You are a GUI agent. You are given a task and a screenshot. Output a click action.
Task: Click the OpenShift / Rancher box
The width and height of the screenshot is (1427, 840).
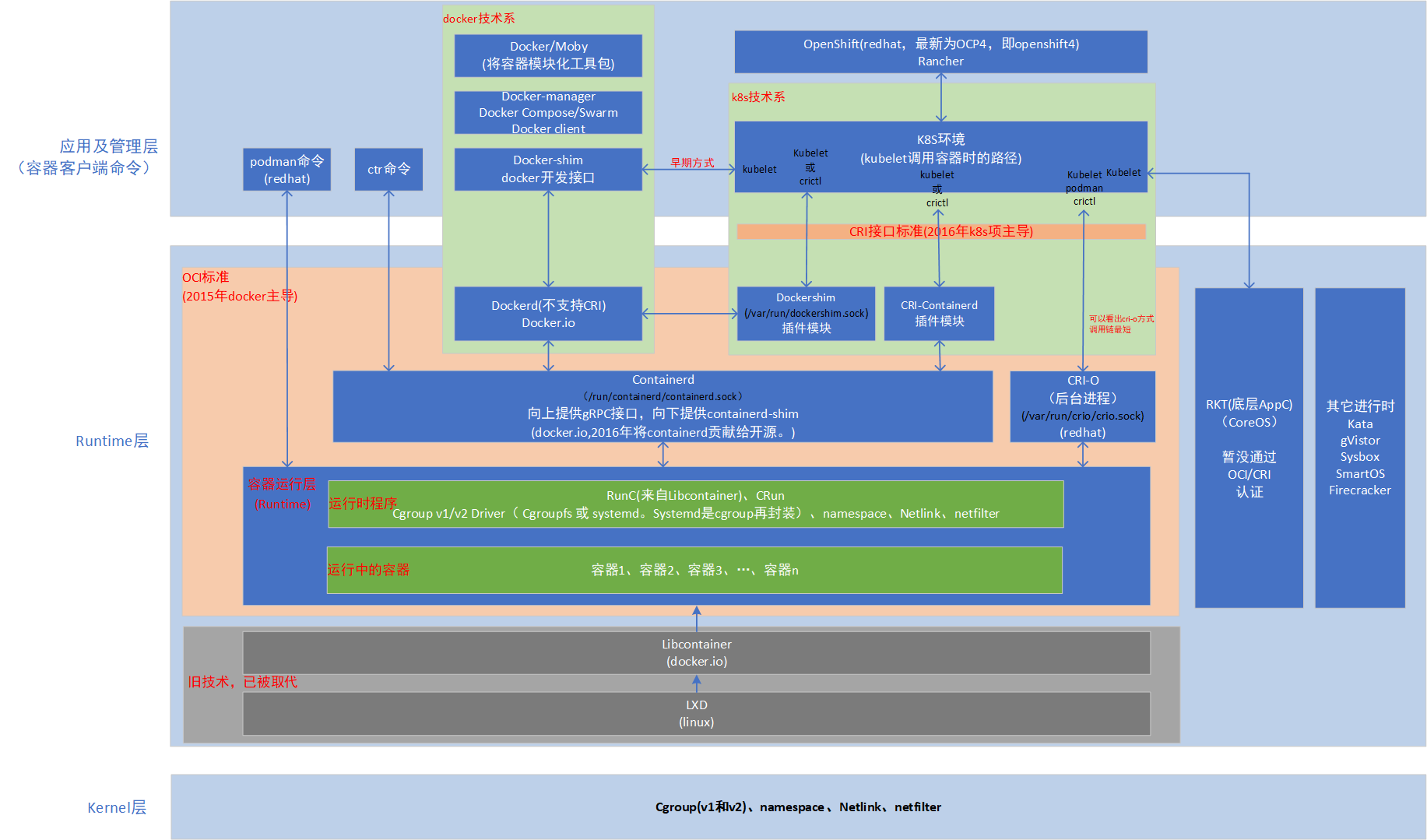940,52
